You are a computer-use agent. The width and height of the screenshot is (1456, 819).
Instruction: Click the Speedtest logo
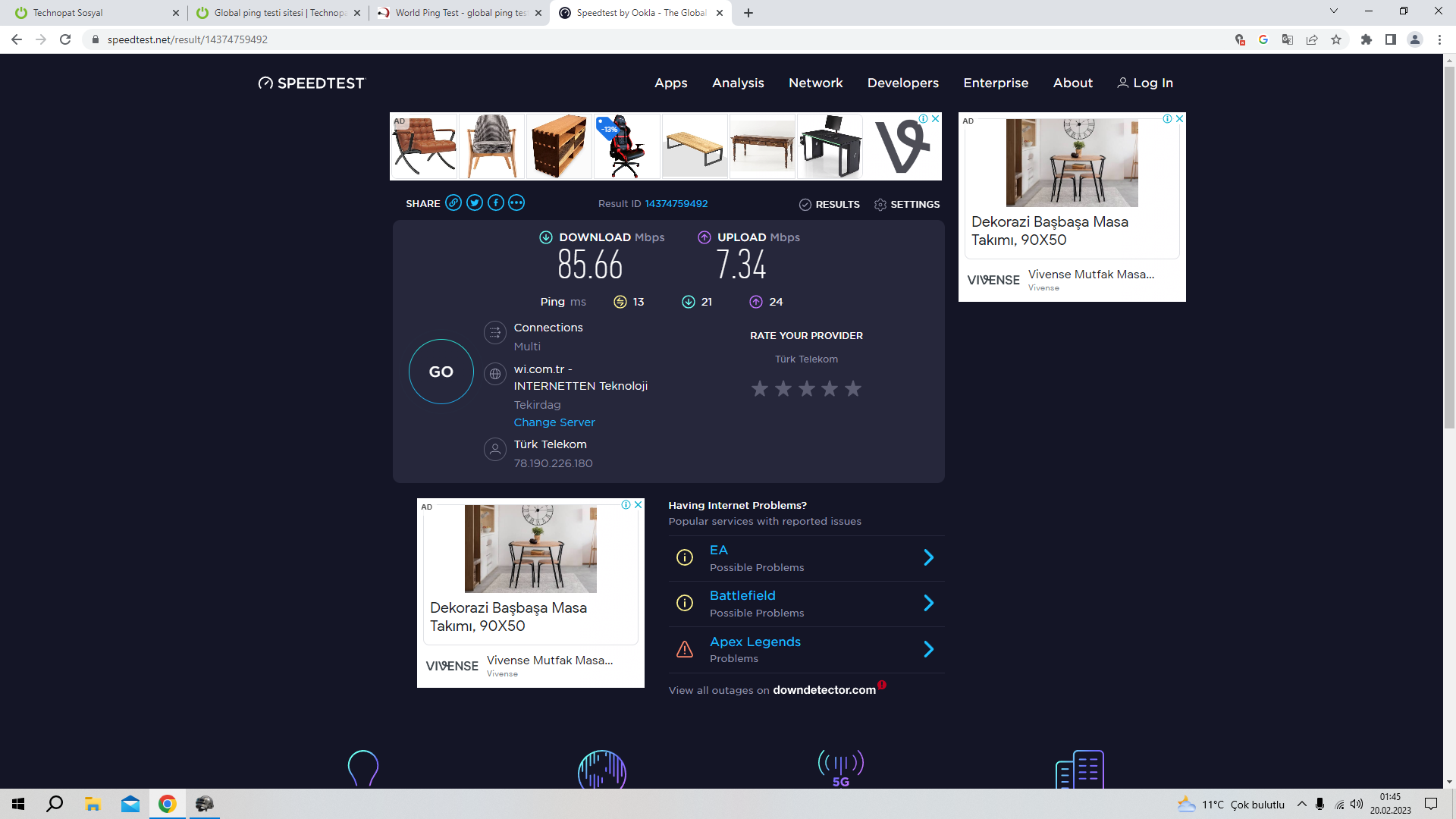coord(312,83)
